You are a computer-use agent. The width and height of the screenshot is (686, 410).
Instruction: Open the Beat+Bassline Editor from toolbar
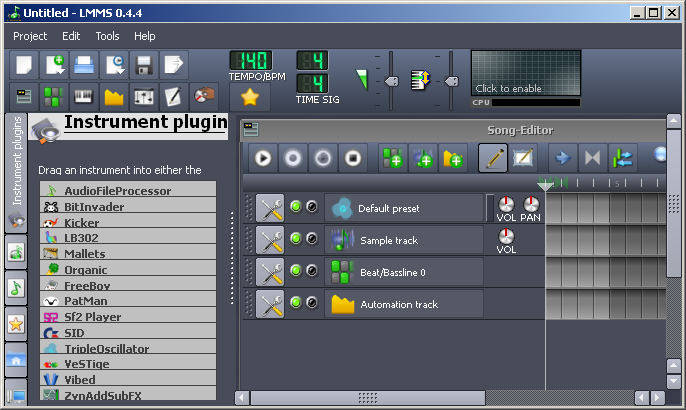pyautogui.click(x=53, y=97)
